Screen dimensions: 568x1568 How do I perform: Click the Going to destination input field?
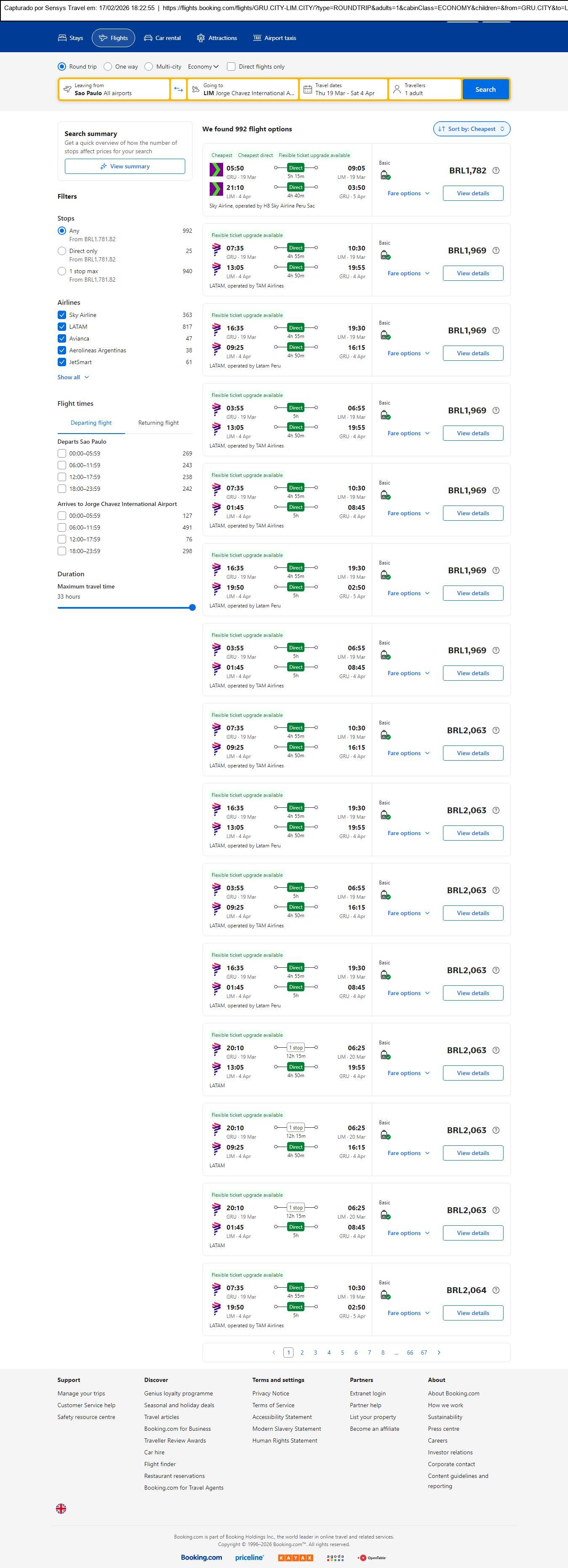[x=243, y=90]
